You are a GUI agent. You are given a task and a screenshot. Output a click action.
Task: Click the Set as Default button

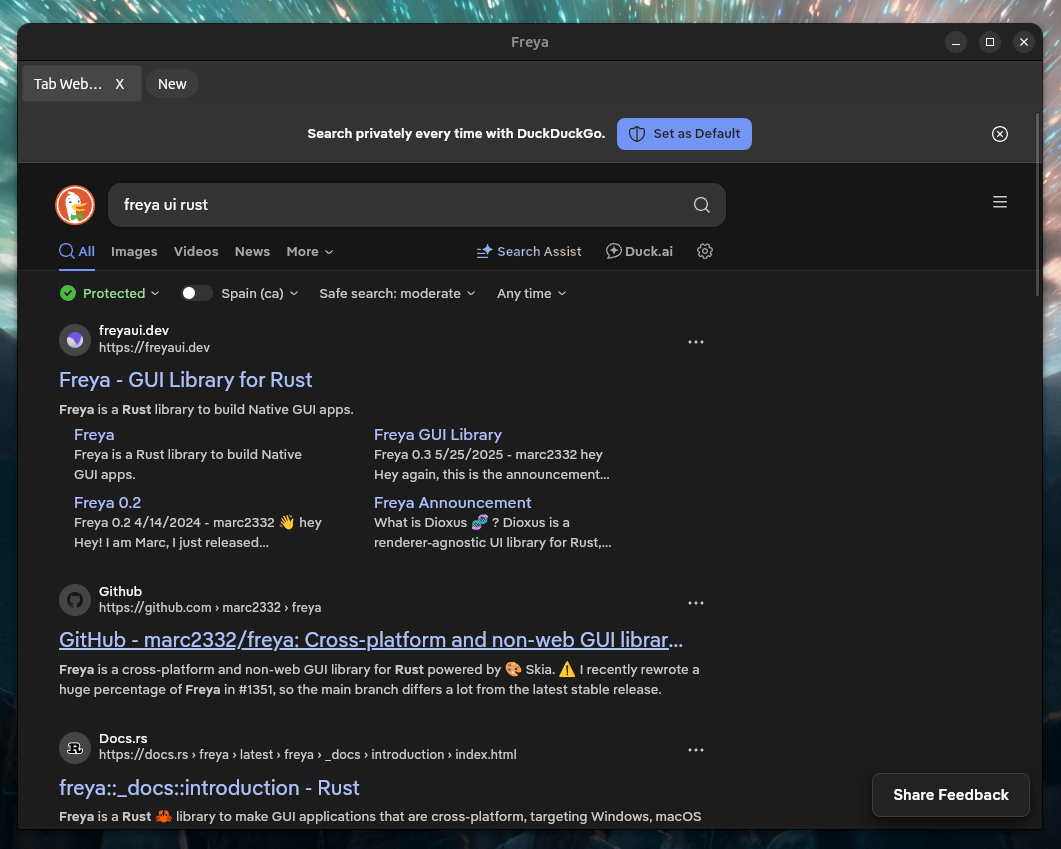[x=684, y=134]
